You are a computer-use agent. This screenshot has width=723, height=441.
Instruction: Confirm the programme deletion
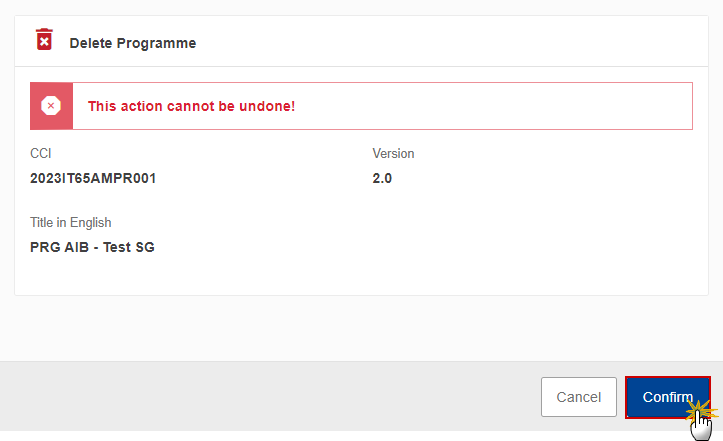click(x=667, y=397)
